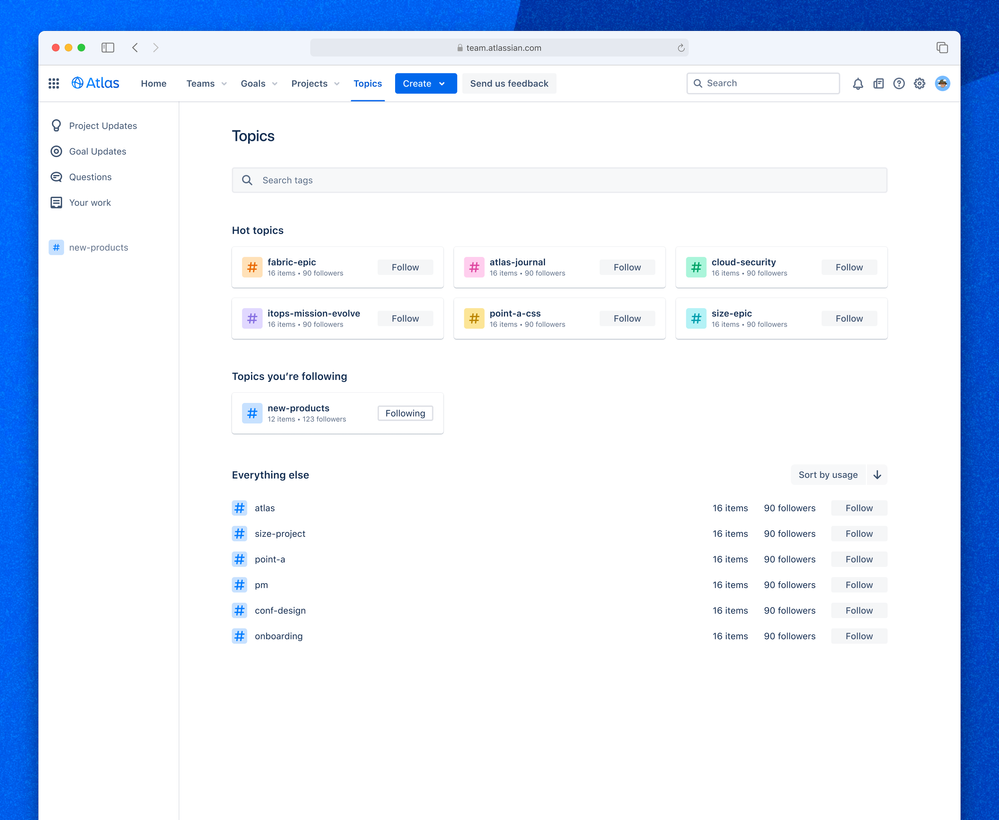Follow the cloud-security topic
This screenshot has width=999, height=820.
coord(849,267)
